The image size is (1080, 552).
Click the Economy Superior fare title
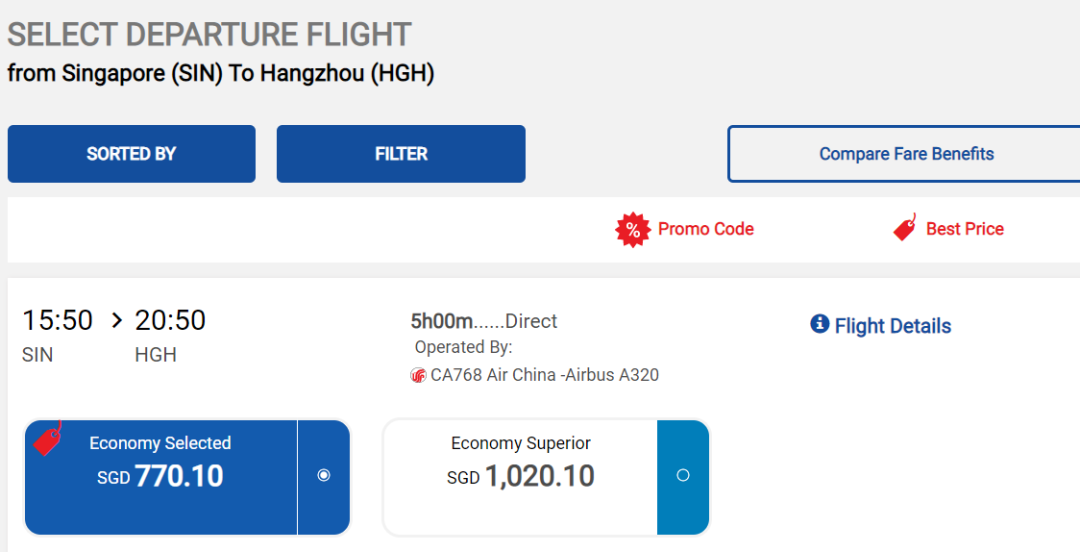(x=521, y=443)
